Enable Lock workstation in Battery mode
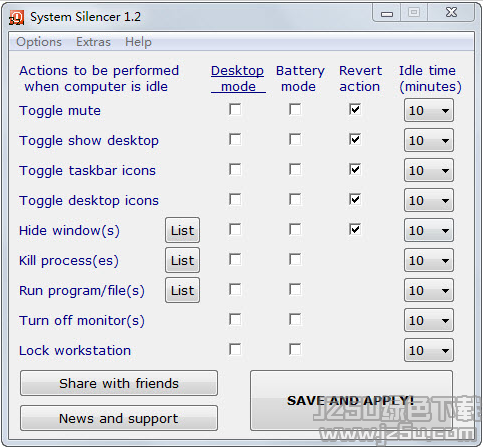483x447 pixels. tap(295, 349)
